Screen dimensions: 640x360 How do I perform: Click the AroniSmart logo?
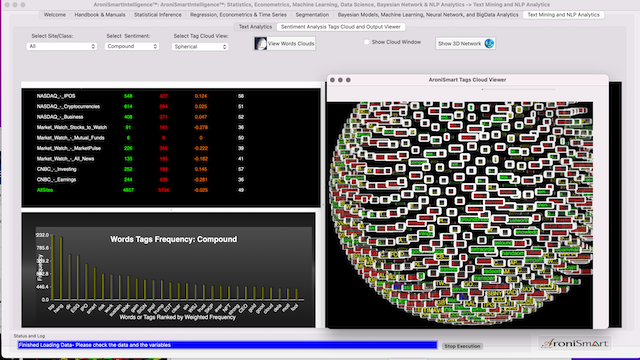pos(574,343)
